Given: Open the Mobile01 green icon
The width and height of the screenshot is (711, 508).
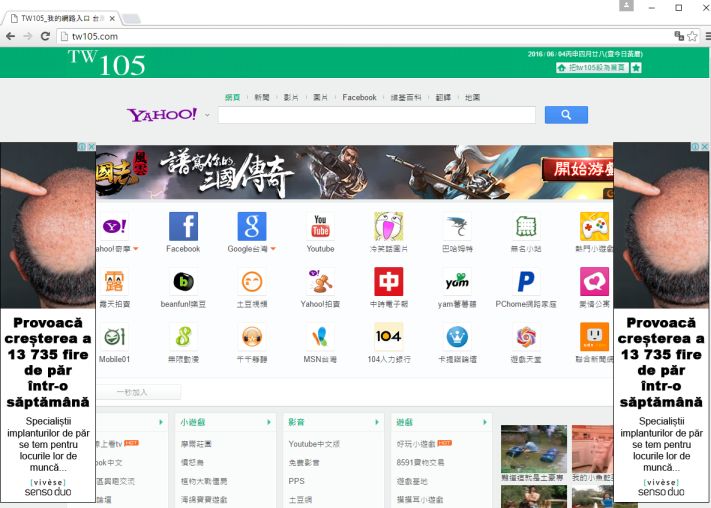Looking at the screenshot, I should pyautogui.click(x=114, y=337).
